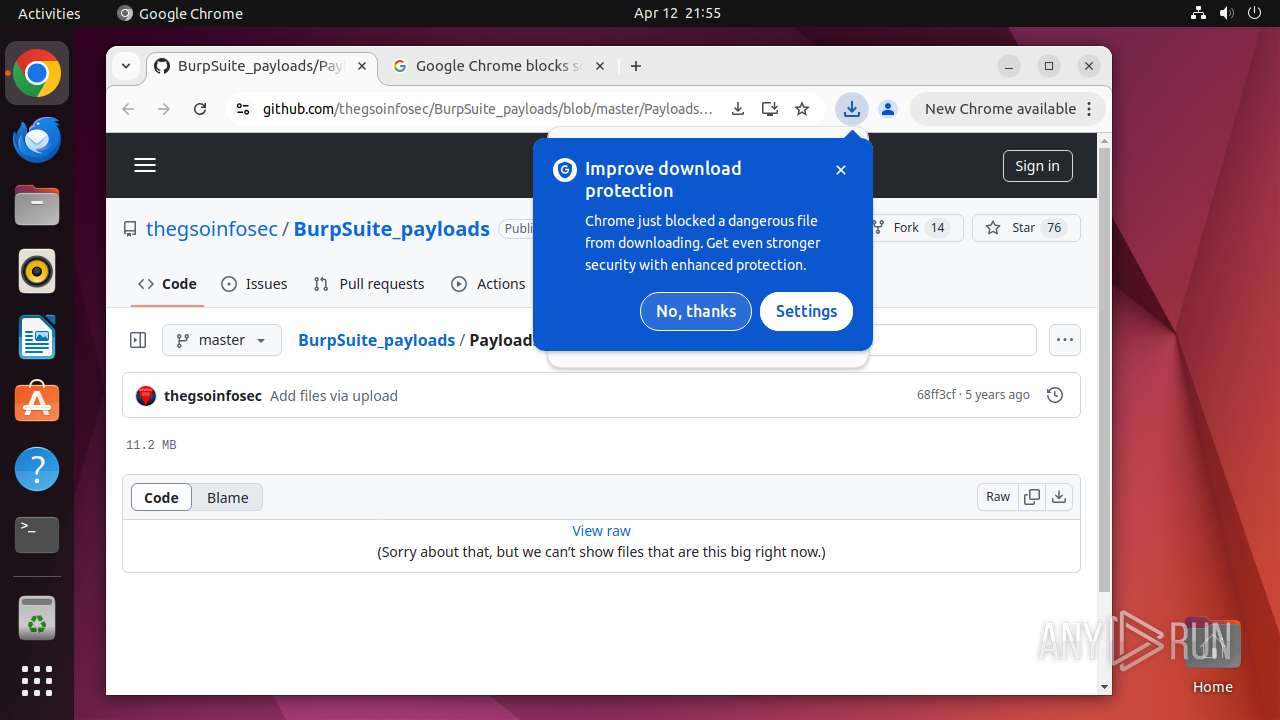The width and height of the screenshot is (1280, 720).
Task: Open the Pull requests tab
Action: click(369, 284)
